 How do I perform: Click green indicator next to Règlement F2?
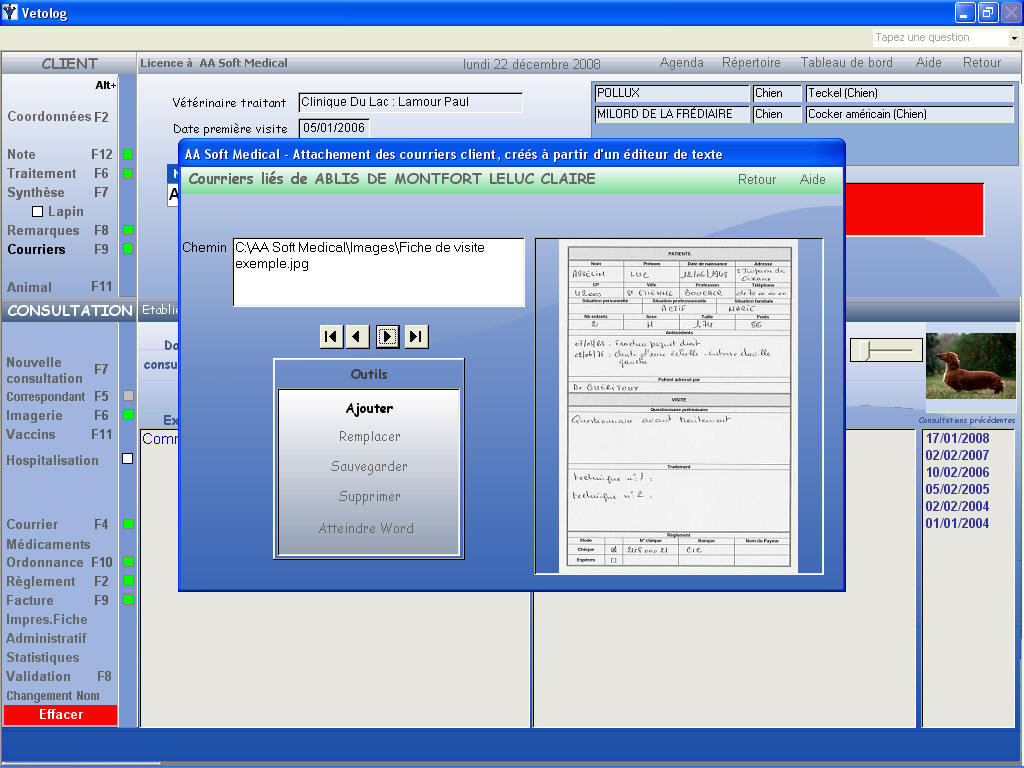[x=128, y=581]
